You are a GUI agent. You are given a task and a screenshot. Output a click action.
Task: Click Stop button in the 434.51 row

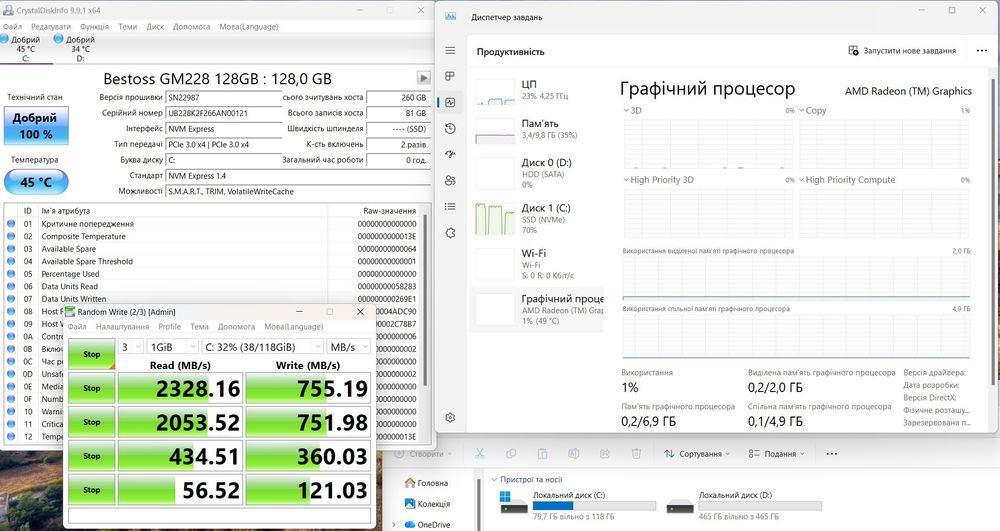92,456
